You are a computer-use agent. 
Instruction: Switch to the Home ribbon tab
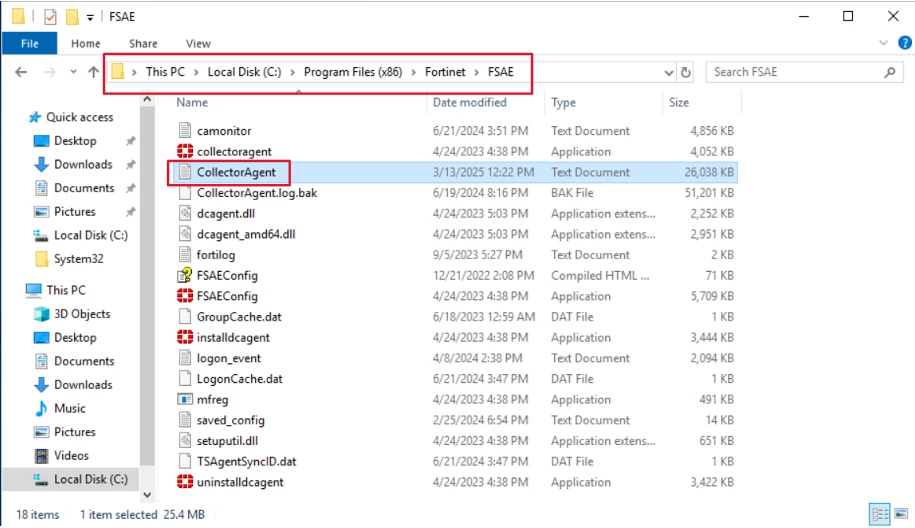(86, 43)
